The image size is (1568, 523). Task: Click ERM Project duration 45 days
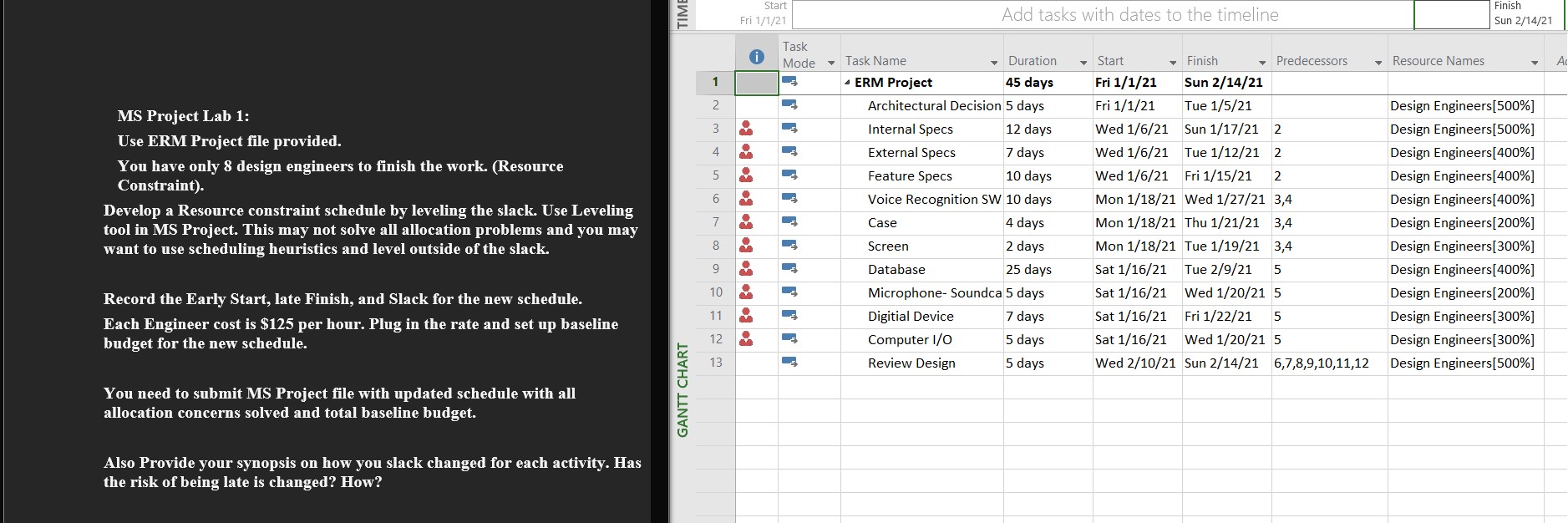coord(1048,83)
